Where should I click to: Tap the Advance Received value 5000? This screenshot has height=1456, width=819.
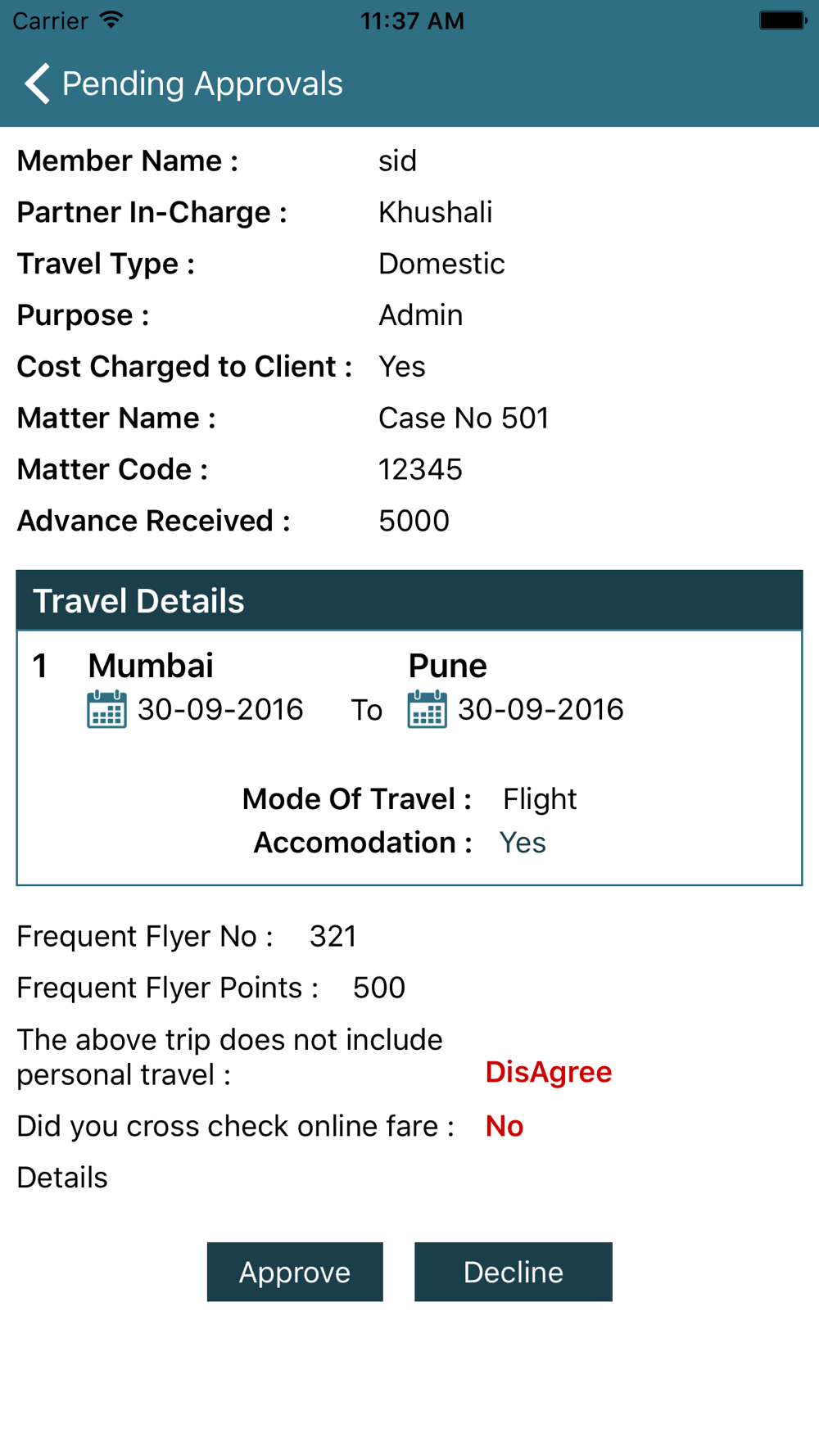coord(414,521)
